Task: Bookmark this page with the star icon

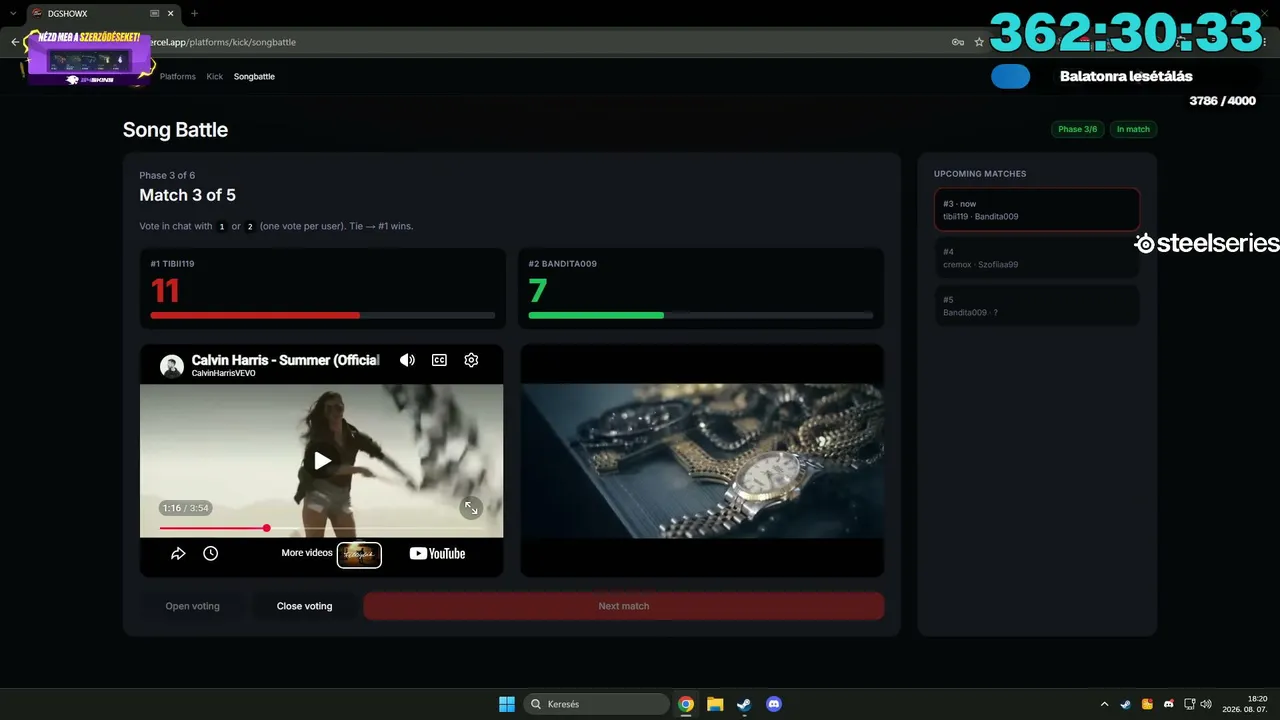Action: (979, 42)
